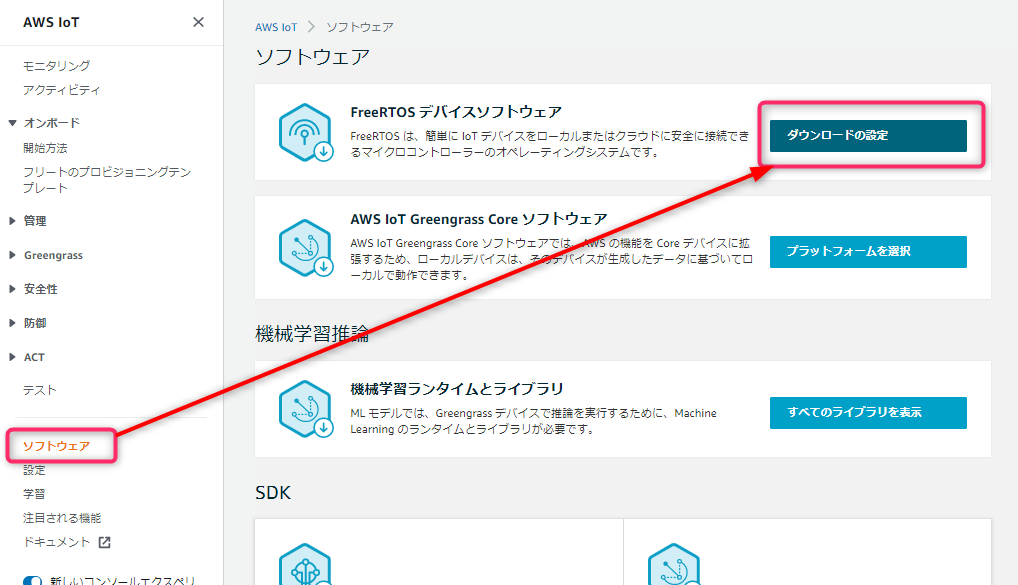Open モニタリング in the sidebar
This screenshot has width=1018, height=585.
(56, 66)
